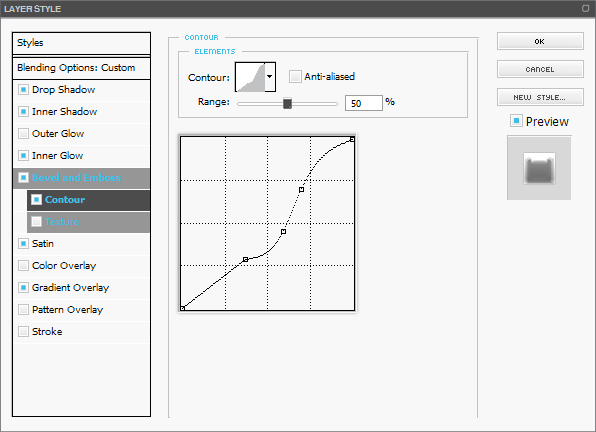Toggle the Preview checkbox
Screen dimensions: 596x432
pos(516,121)
